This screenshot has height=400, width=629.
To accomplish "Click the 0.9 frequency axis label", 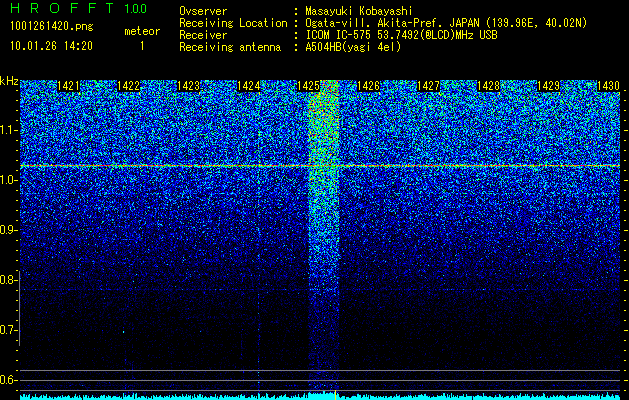I will point(8,230).
